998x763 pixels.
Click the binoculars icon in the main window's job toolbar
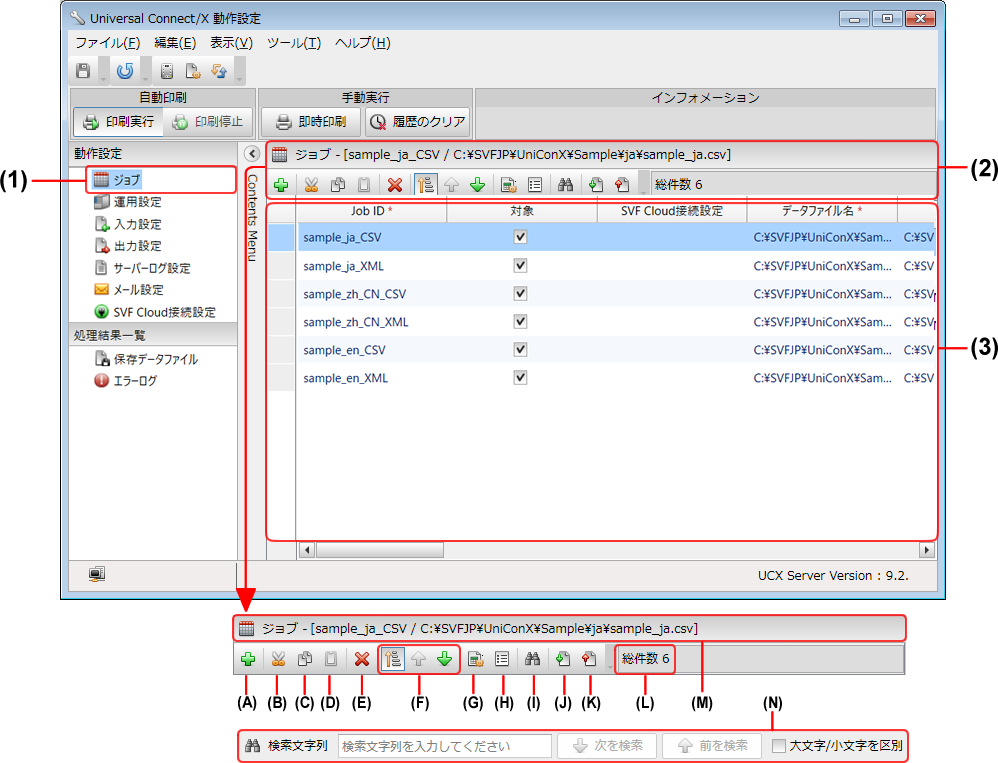565,185
